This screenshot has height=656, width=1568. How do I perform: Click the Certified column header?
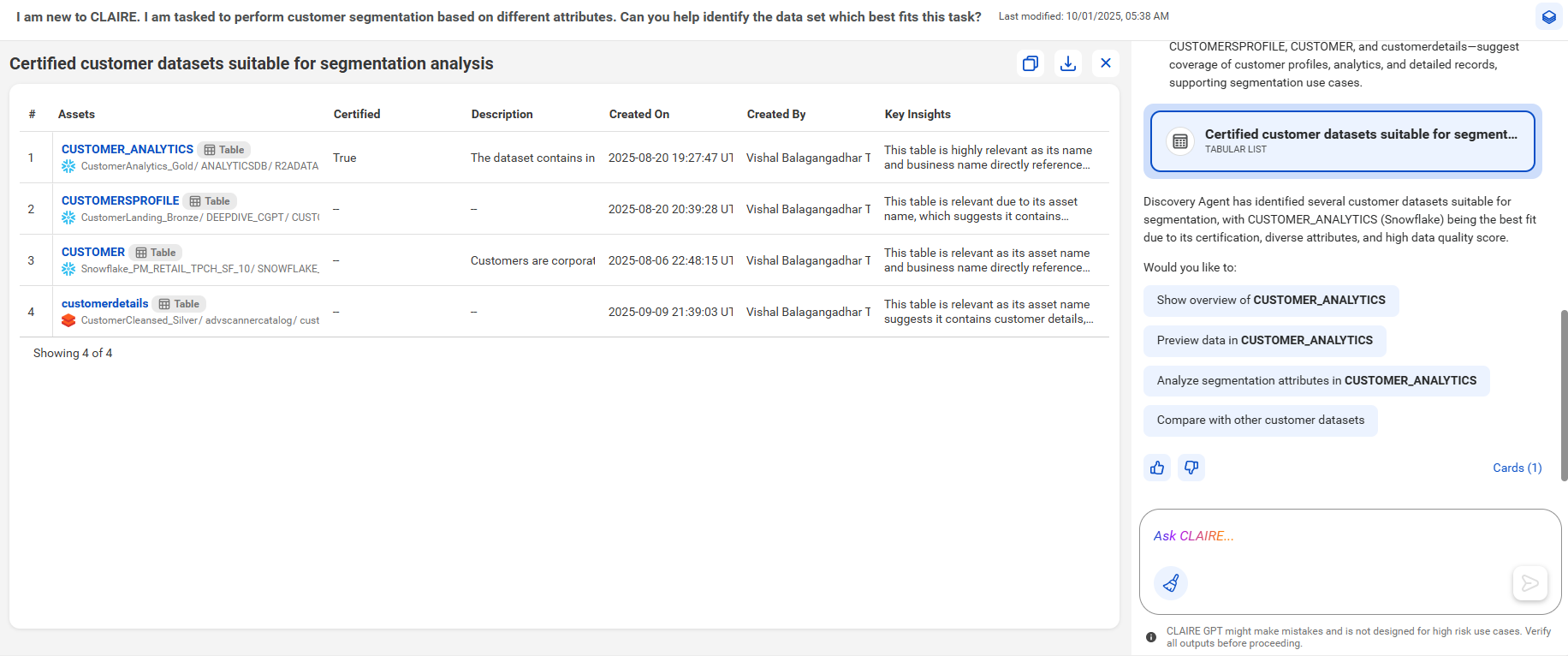(x=357, y=114)
